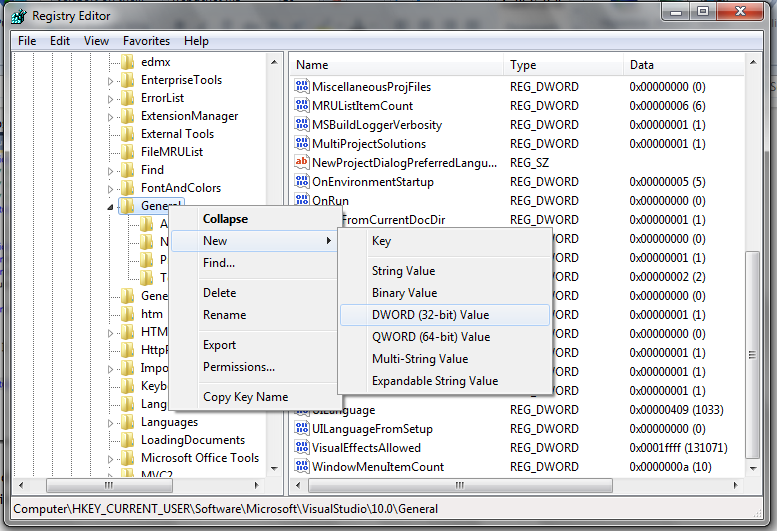Expand the ErrorList tree node
Screen dimensions: 777x531
pyautogui.click(x=111, y=99)
